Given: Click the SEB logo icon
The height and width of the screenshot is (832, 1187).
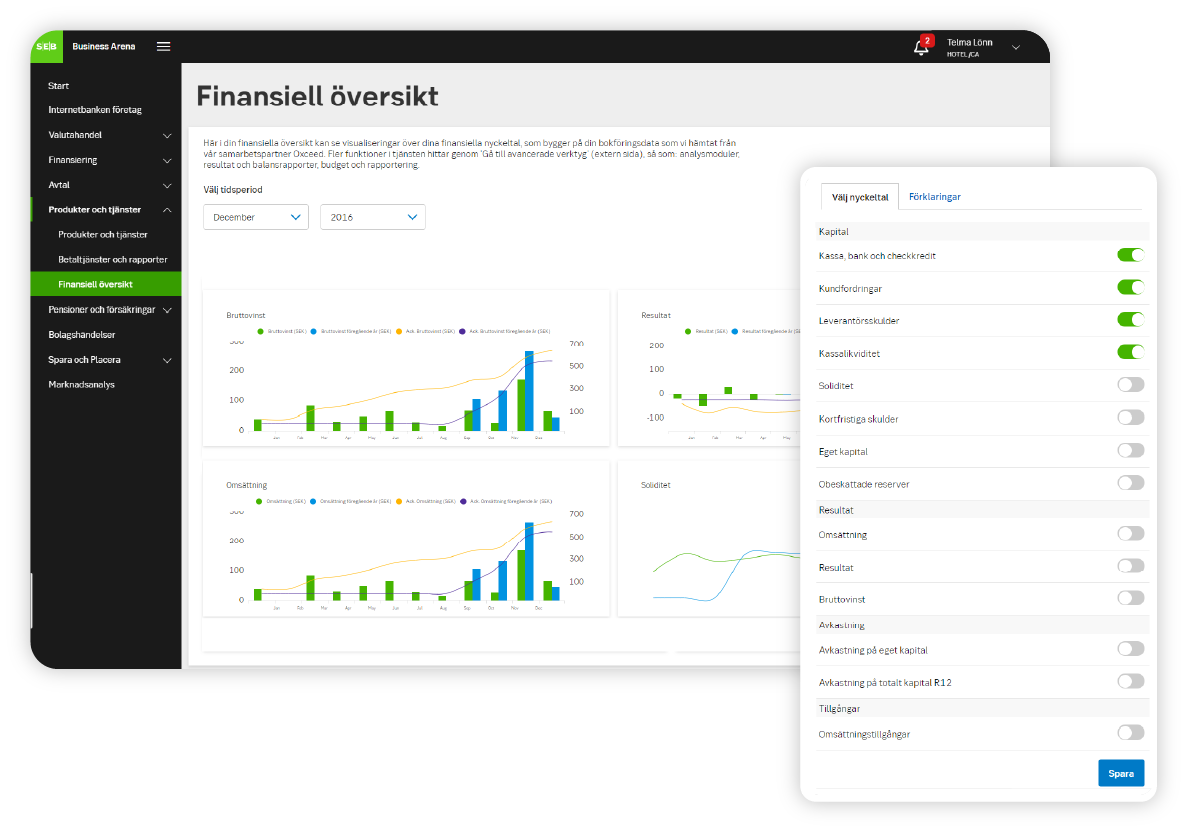Looking at the screenshot, I should click(46, 47).
